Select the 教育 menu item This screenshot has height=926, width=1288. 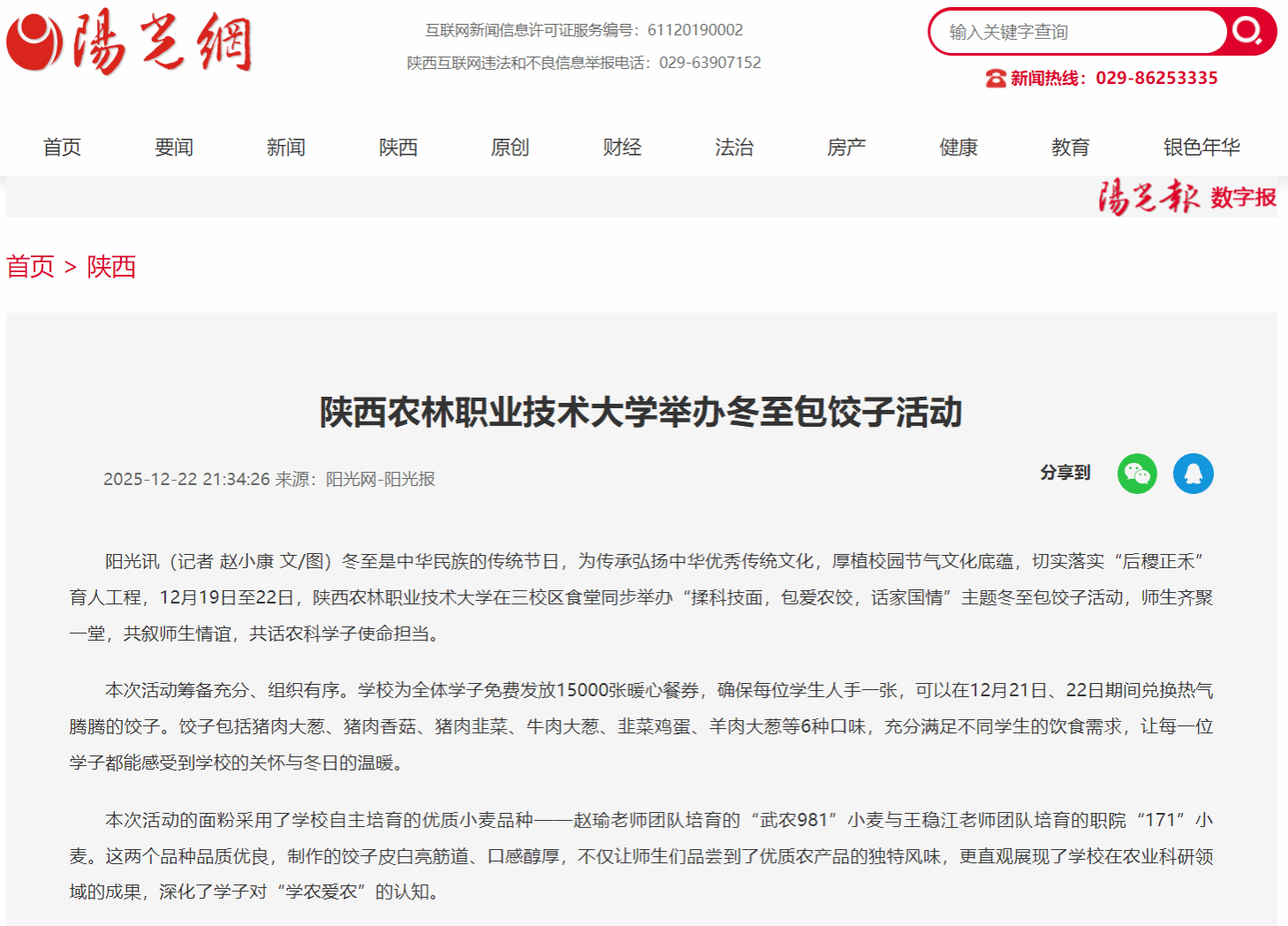click(1070, 148)
